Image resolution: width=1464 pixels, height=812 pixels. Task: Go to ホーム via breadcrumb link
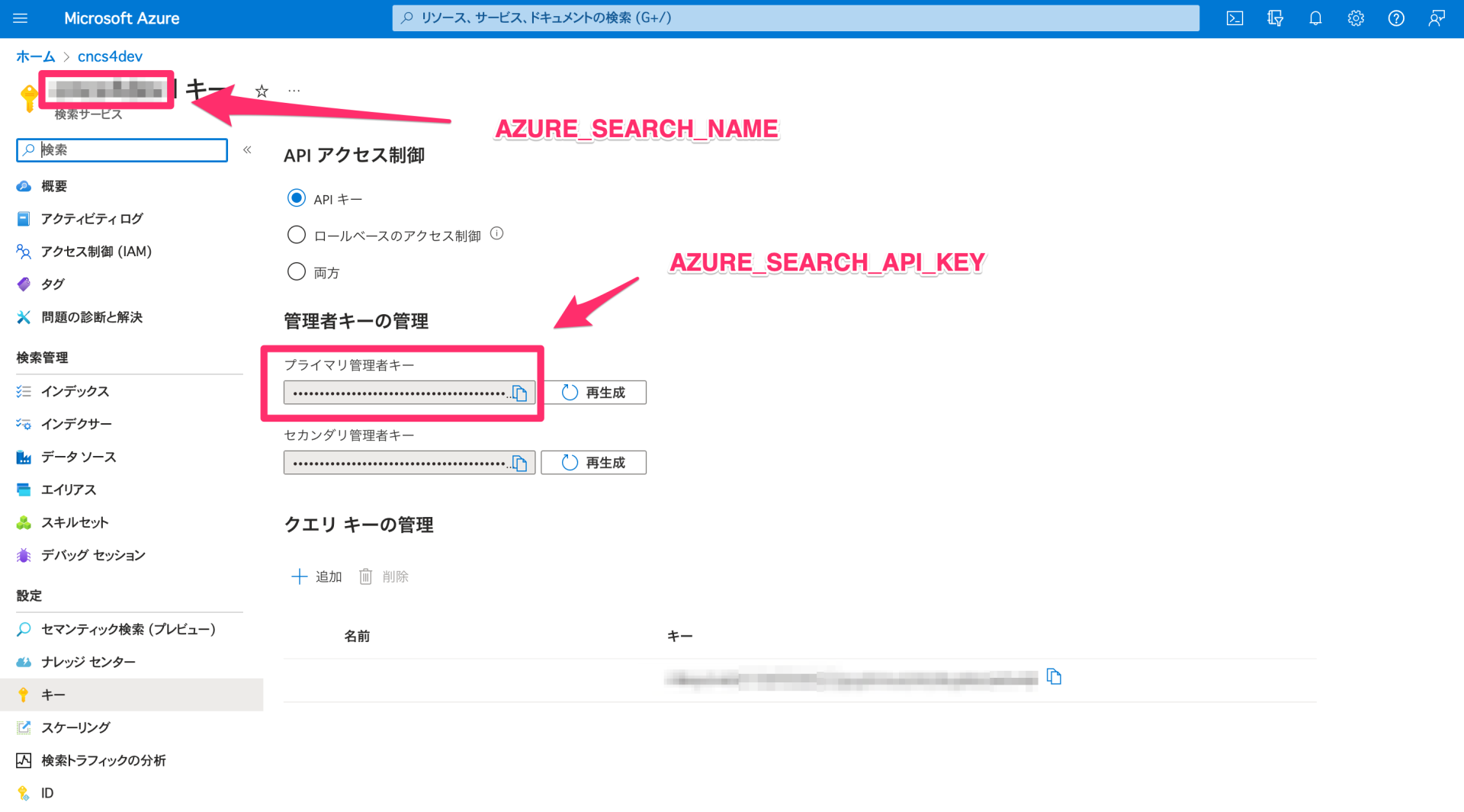coord(35,56)
